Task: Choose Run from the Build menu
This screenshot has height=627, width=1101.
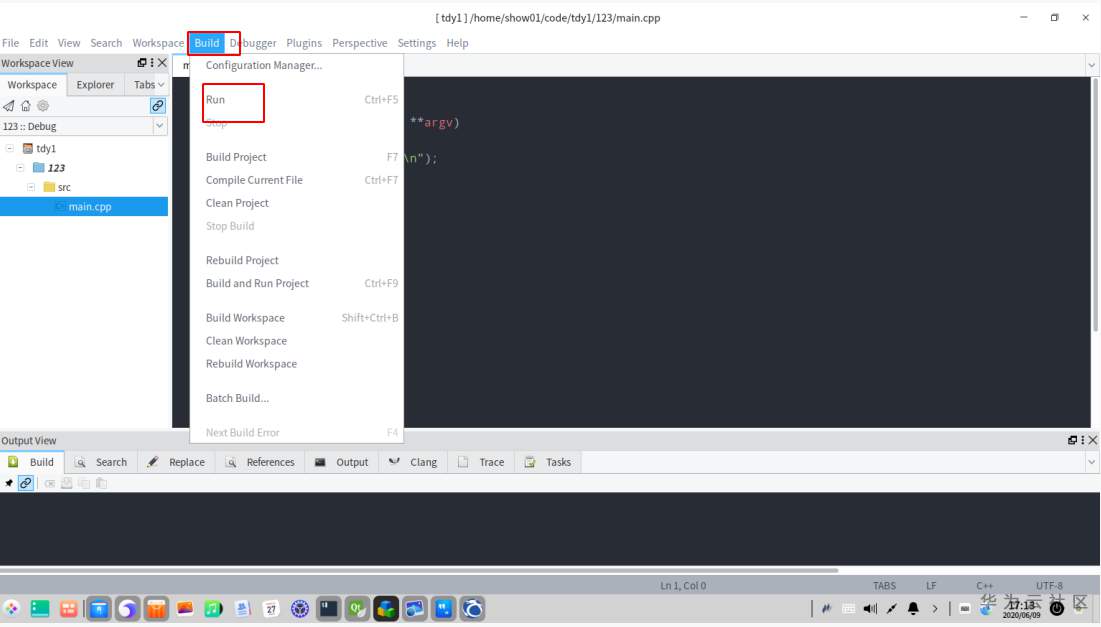Action: [297, 100]
